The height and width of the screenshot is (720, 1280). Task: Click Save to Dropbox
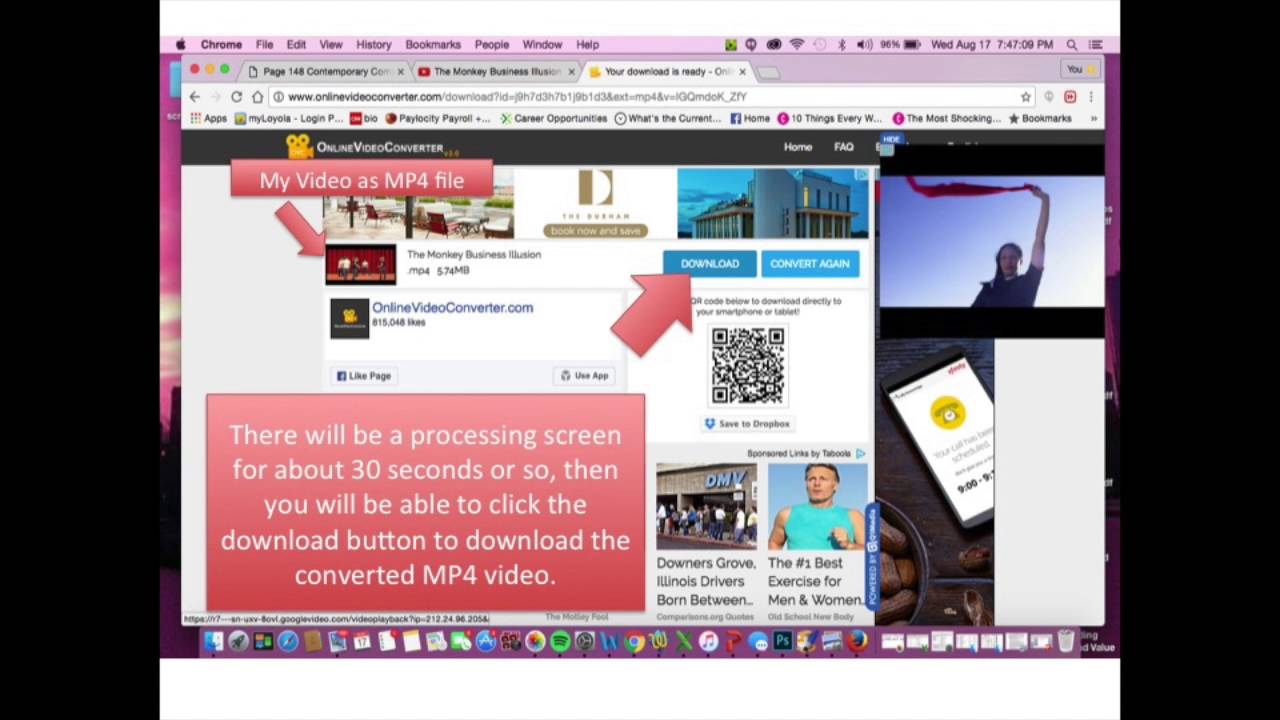(x=747, y=424)
